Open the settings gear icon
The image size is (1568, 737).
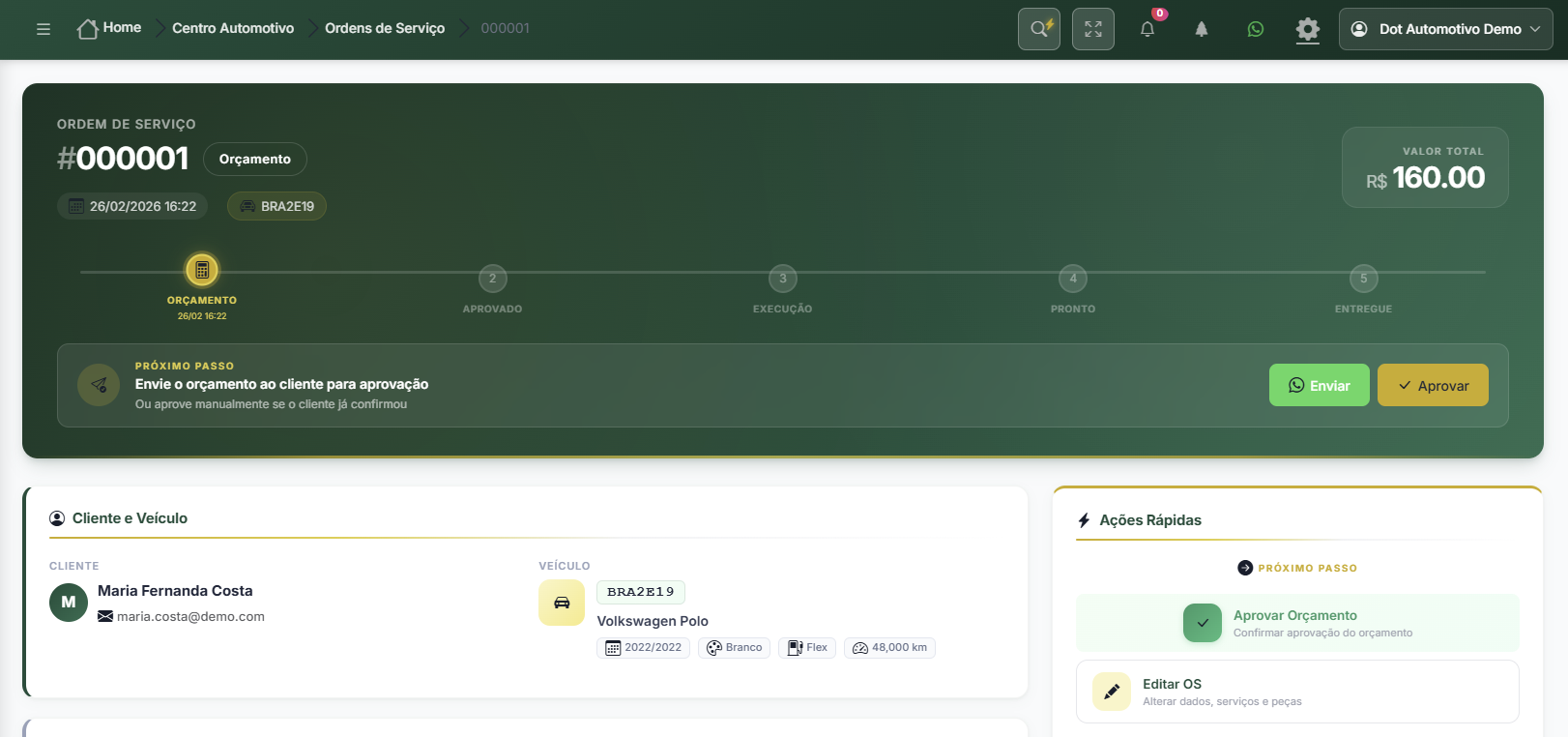pos(1308,29)
